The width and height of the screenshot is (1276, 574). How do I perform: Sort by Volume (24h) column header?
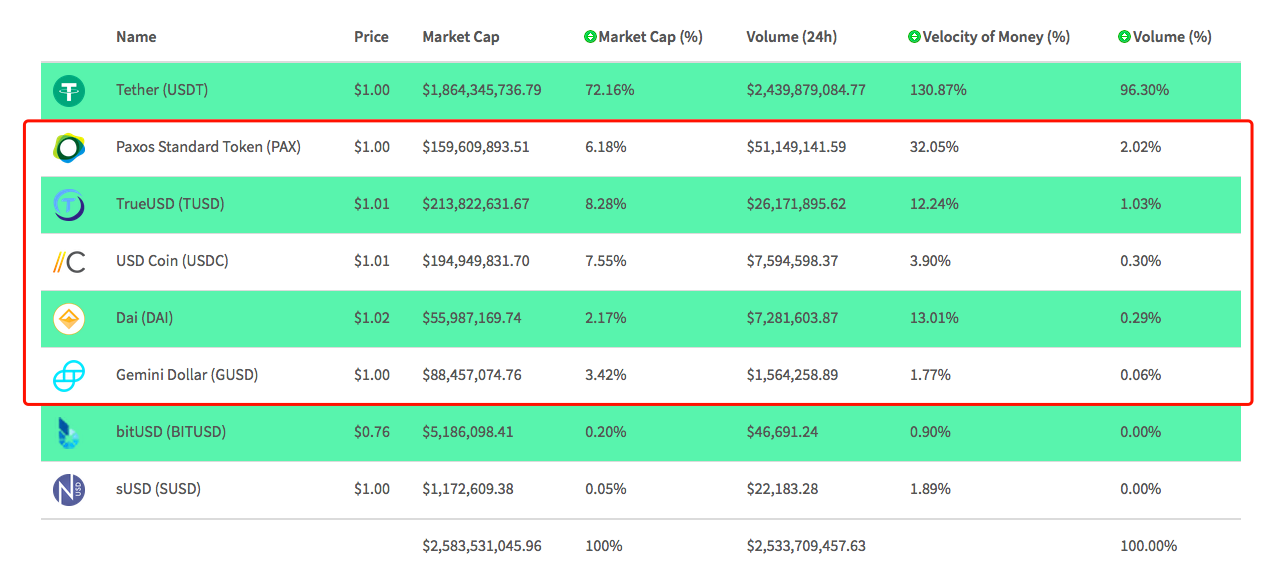pos(791,37)
